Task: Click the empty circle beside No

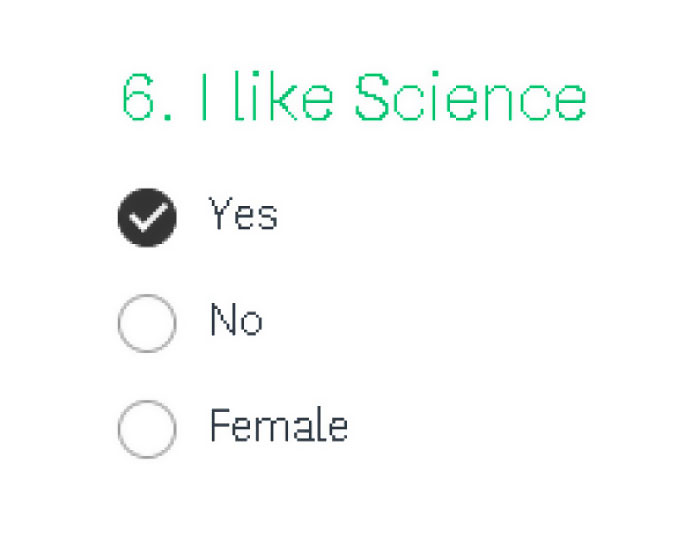Action: [x=147, y=323]
